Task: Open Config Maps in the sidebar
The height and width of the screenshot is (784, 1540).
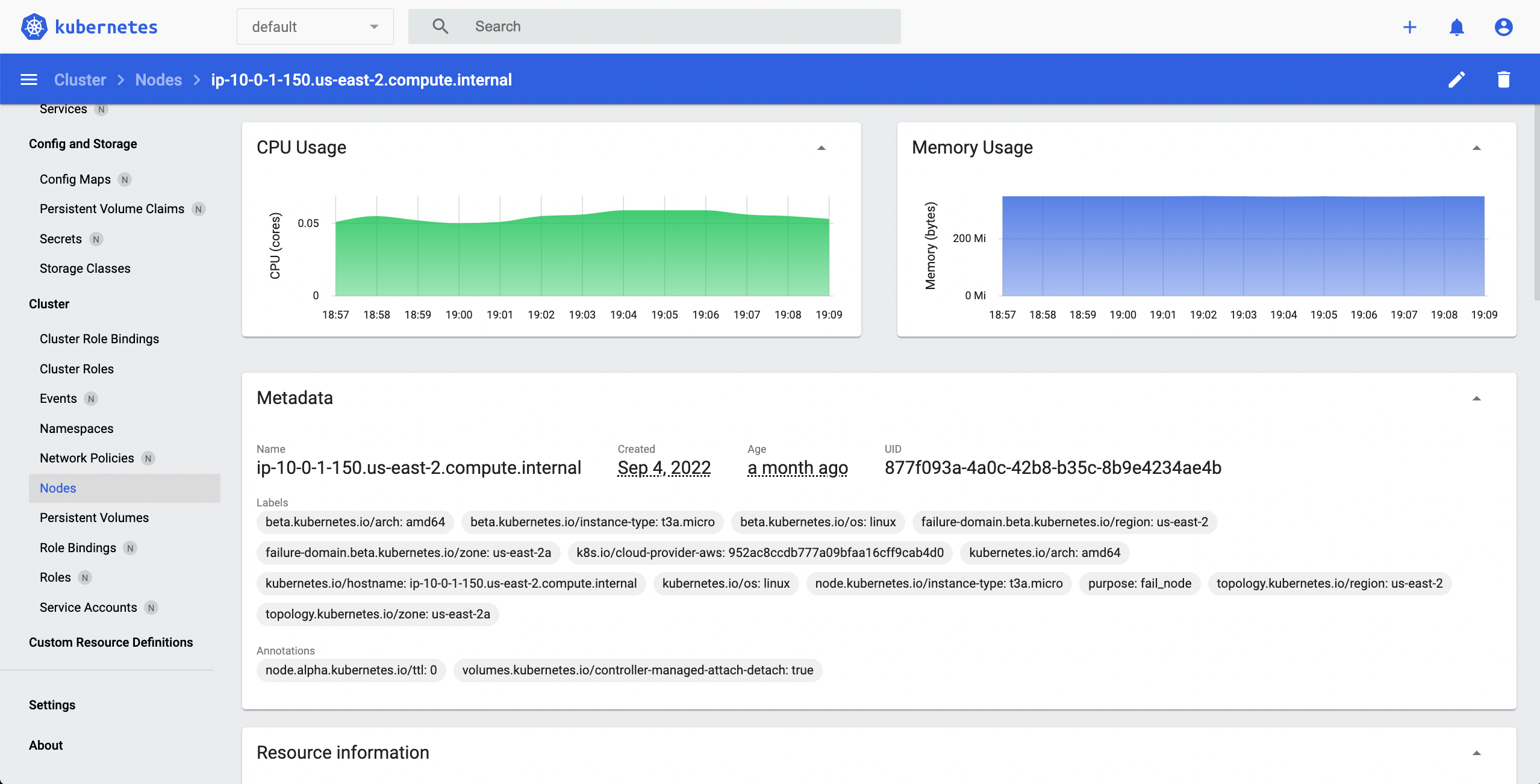Action: click(75, 179)
